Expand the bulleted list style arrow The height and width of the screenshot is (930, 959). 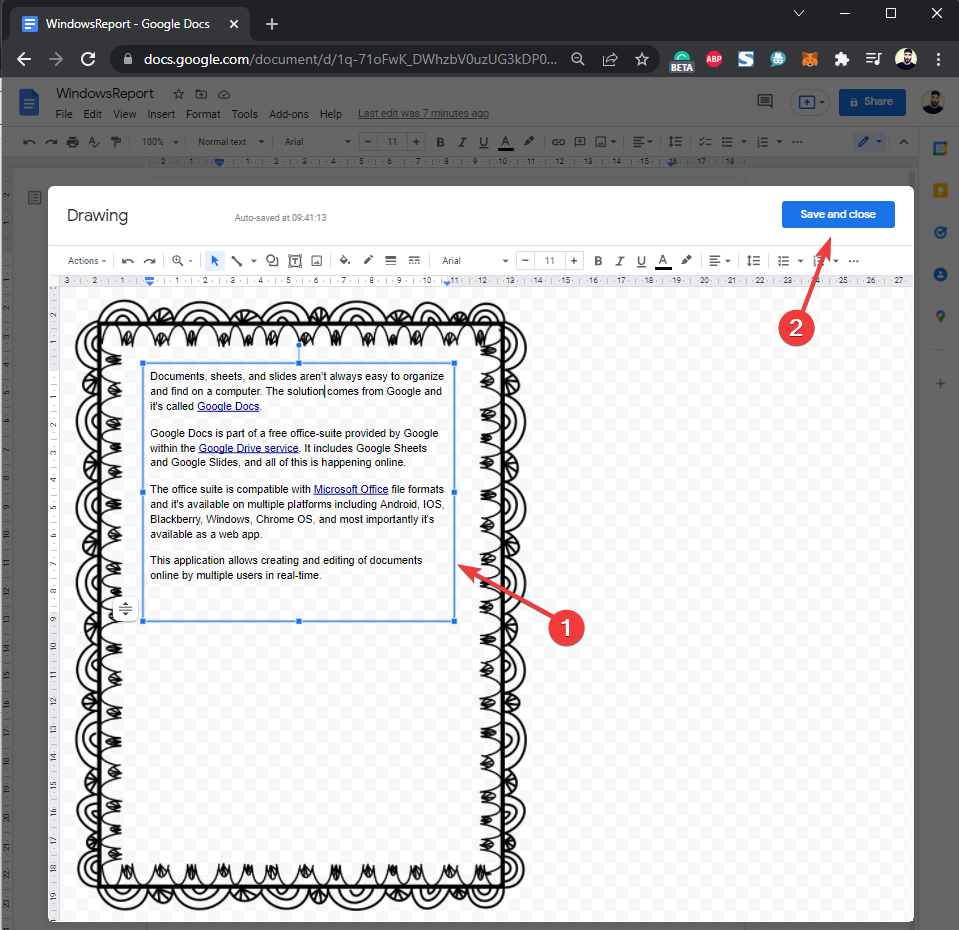800,261
